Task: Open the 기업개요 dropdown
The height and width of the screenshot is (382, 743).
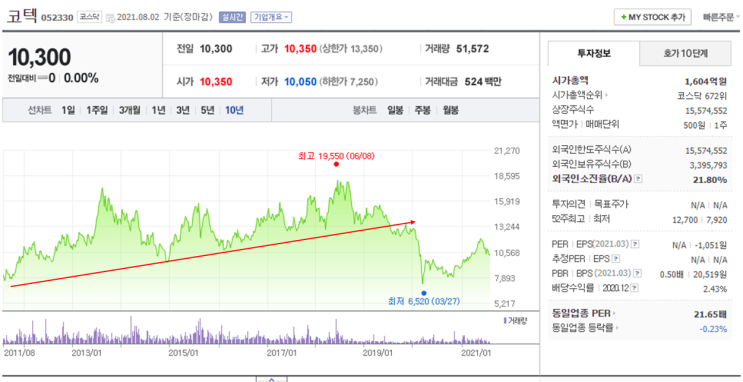Action: (x=271, y=18)
